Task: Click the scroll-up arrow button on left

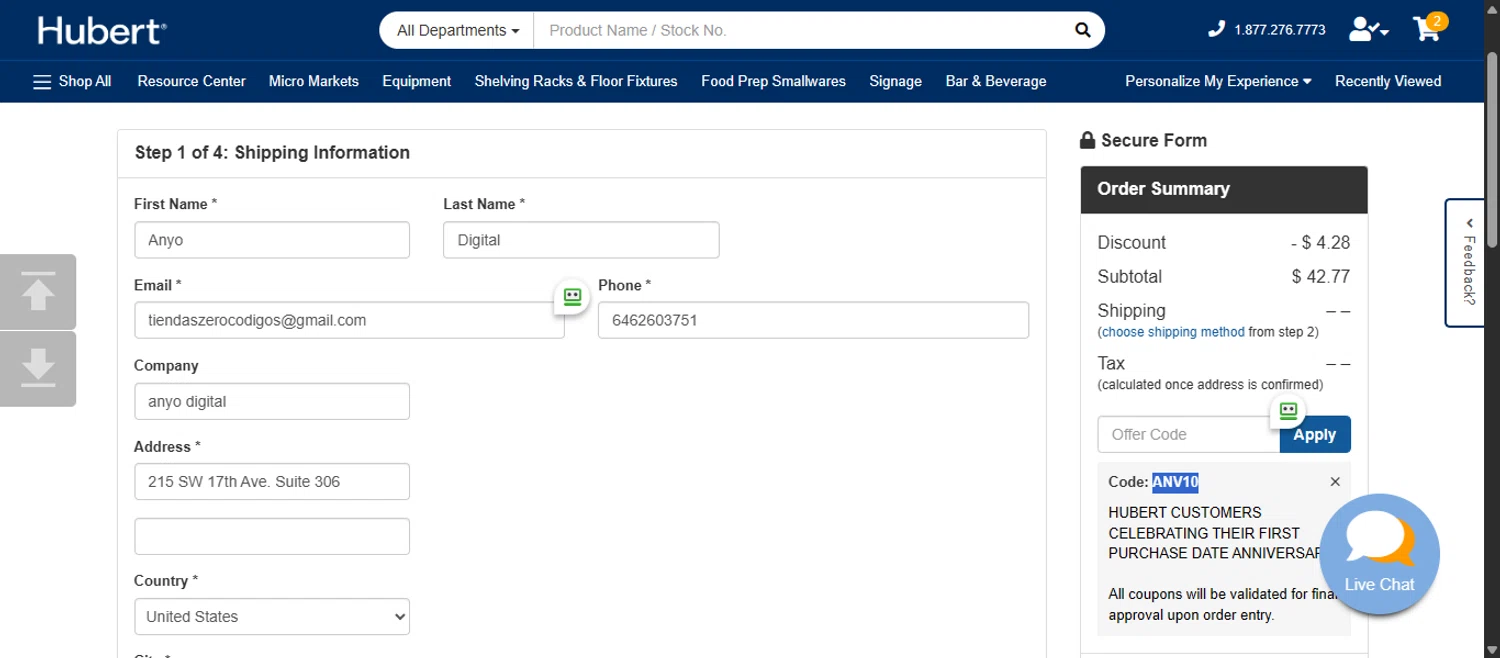Action: pos(38,291)
